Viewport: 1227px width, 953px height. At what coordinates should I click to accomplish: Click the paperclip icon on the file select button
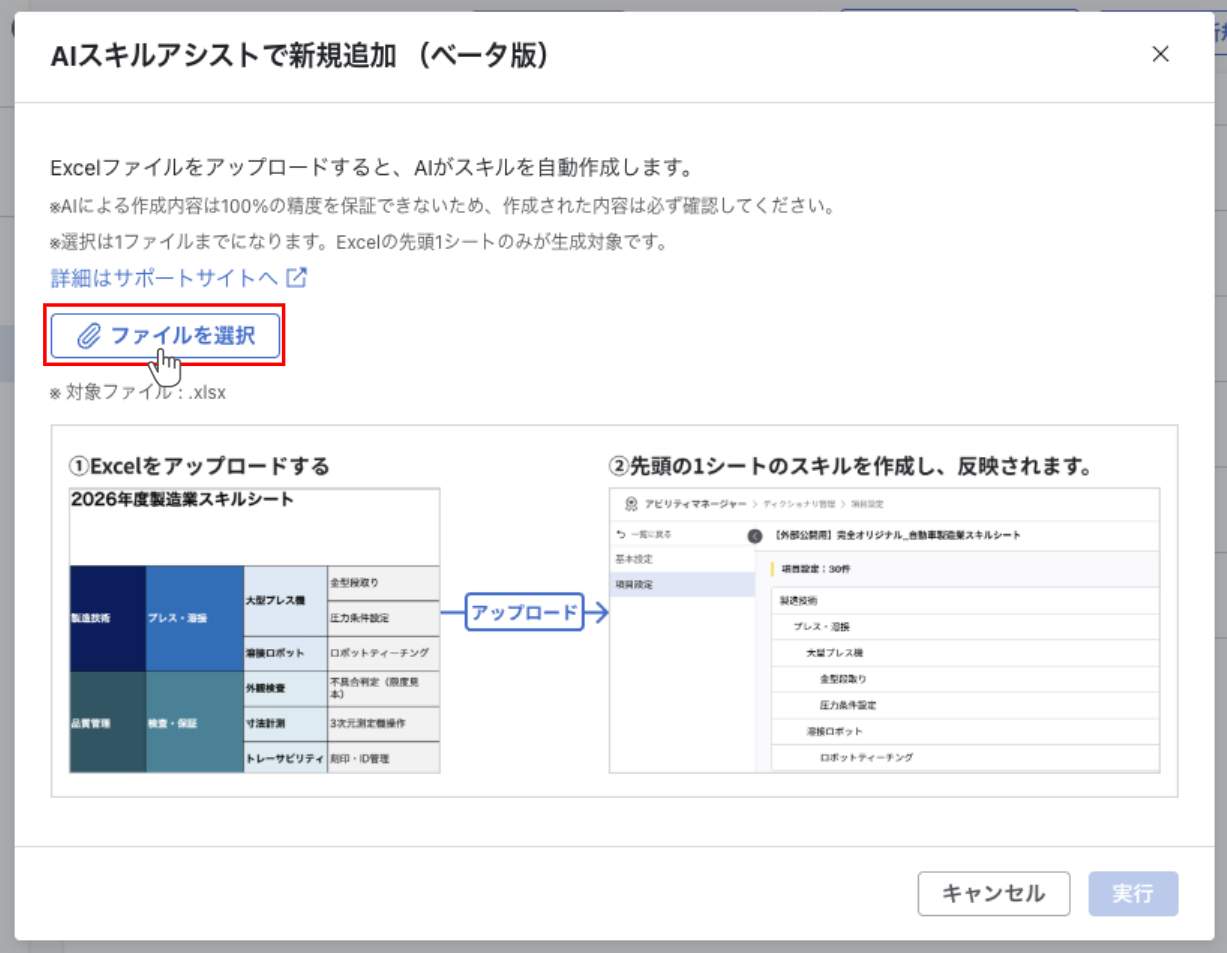tap(91, 336)
